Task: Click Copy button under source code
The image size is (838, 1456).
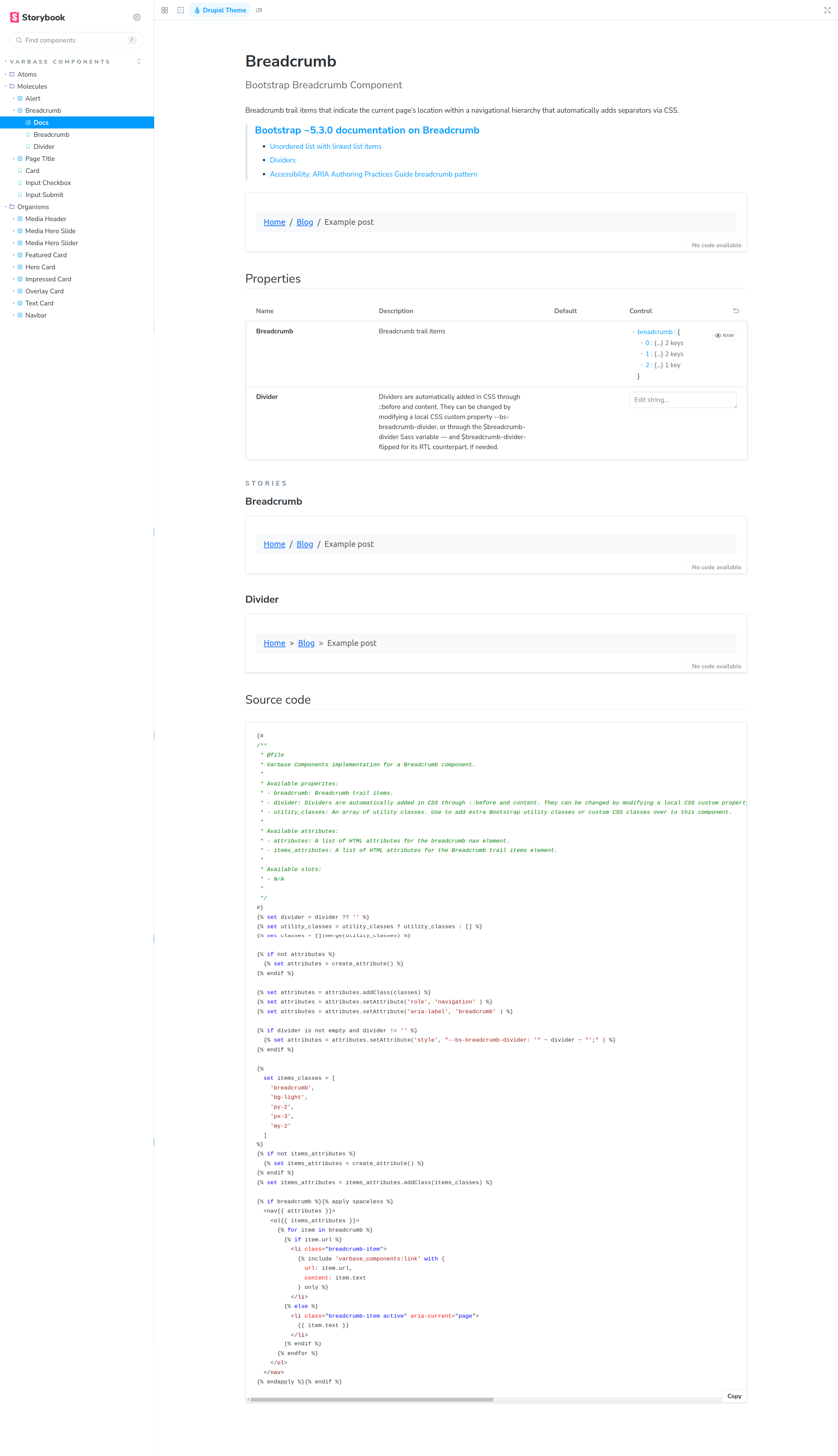Action: pos(734,1396)
